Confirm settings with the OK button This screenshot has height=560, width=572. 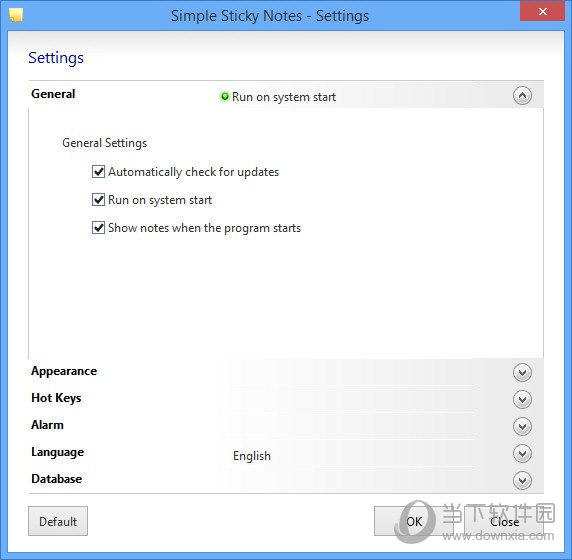point(414,521)
